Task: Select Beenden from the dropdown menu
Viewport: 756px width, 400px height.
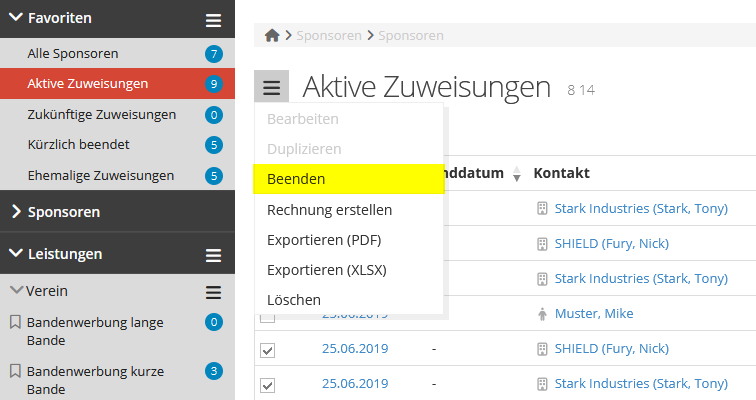Action: (x=296, y=180)
